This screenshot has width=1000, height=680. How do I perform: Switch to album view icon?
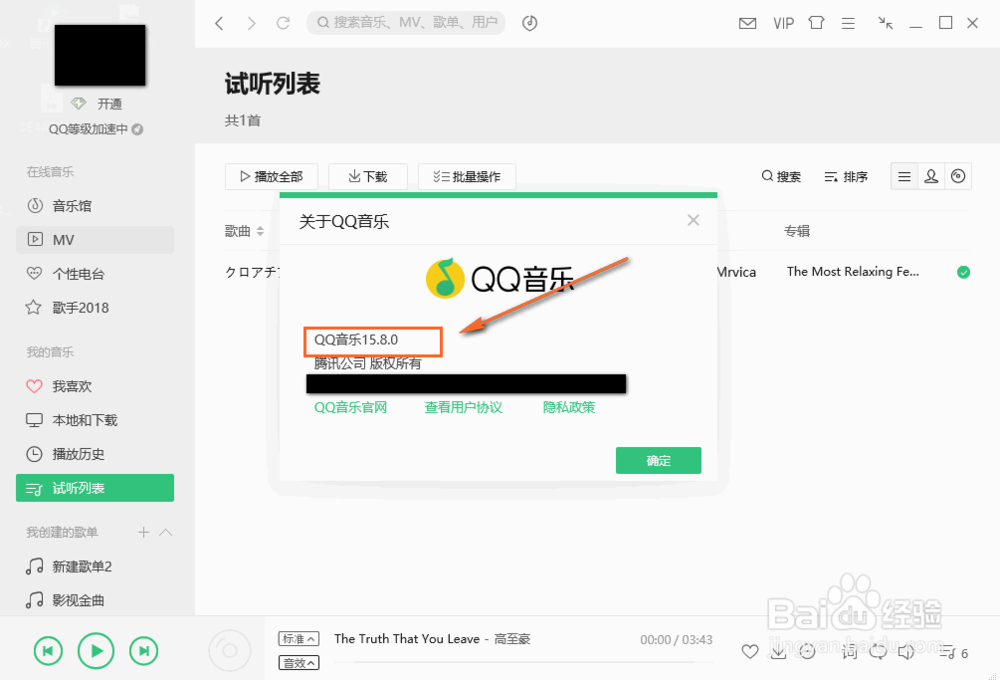[x=958, y=177]
